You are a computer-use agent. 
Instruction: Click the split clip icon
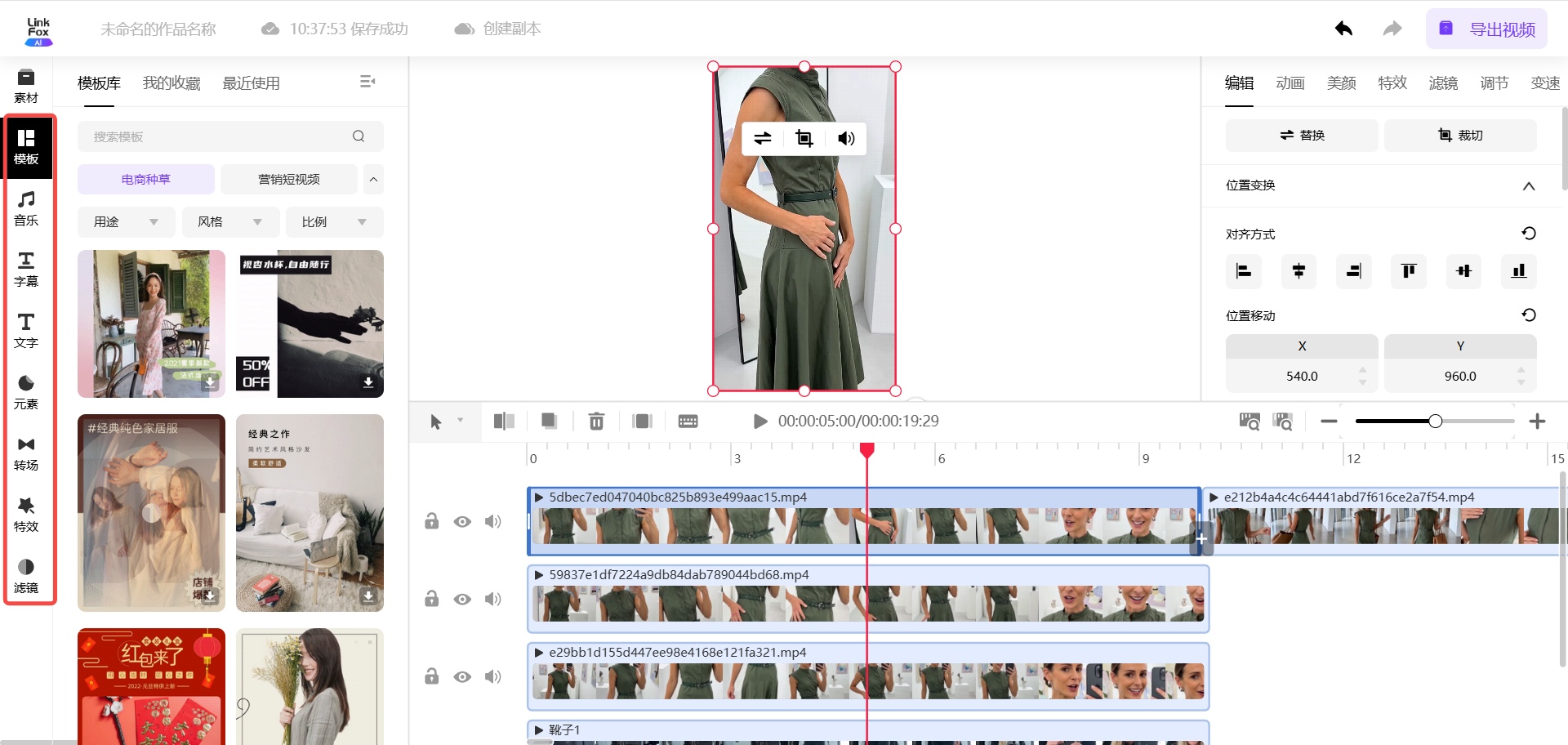[x=504, y=421]
